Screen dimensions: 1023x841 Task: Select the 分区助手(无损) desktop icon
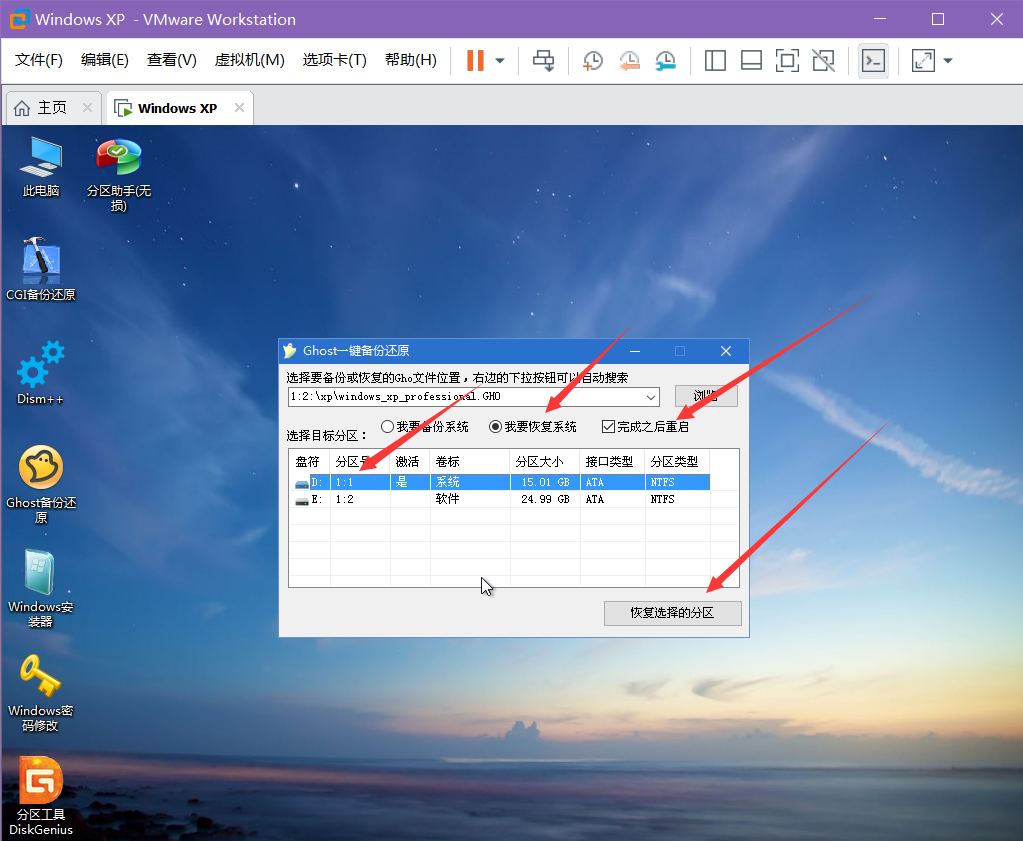tap(119, 174)
